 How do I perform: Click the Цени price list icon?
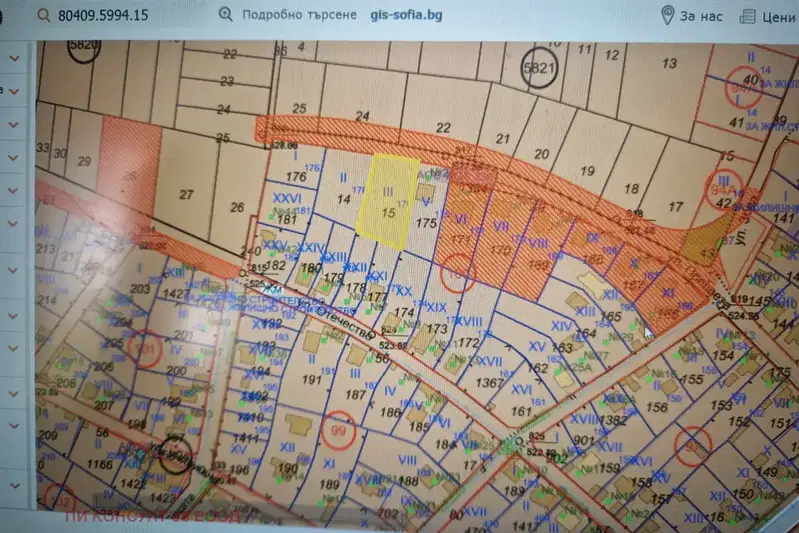(x=747, y=16)
